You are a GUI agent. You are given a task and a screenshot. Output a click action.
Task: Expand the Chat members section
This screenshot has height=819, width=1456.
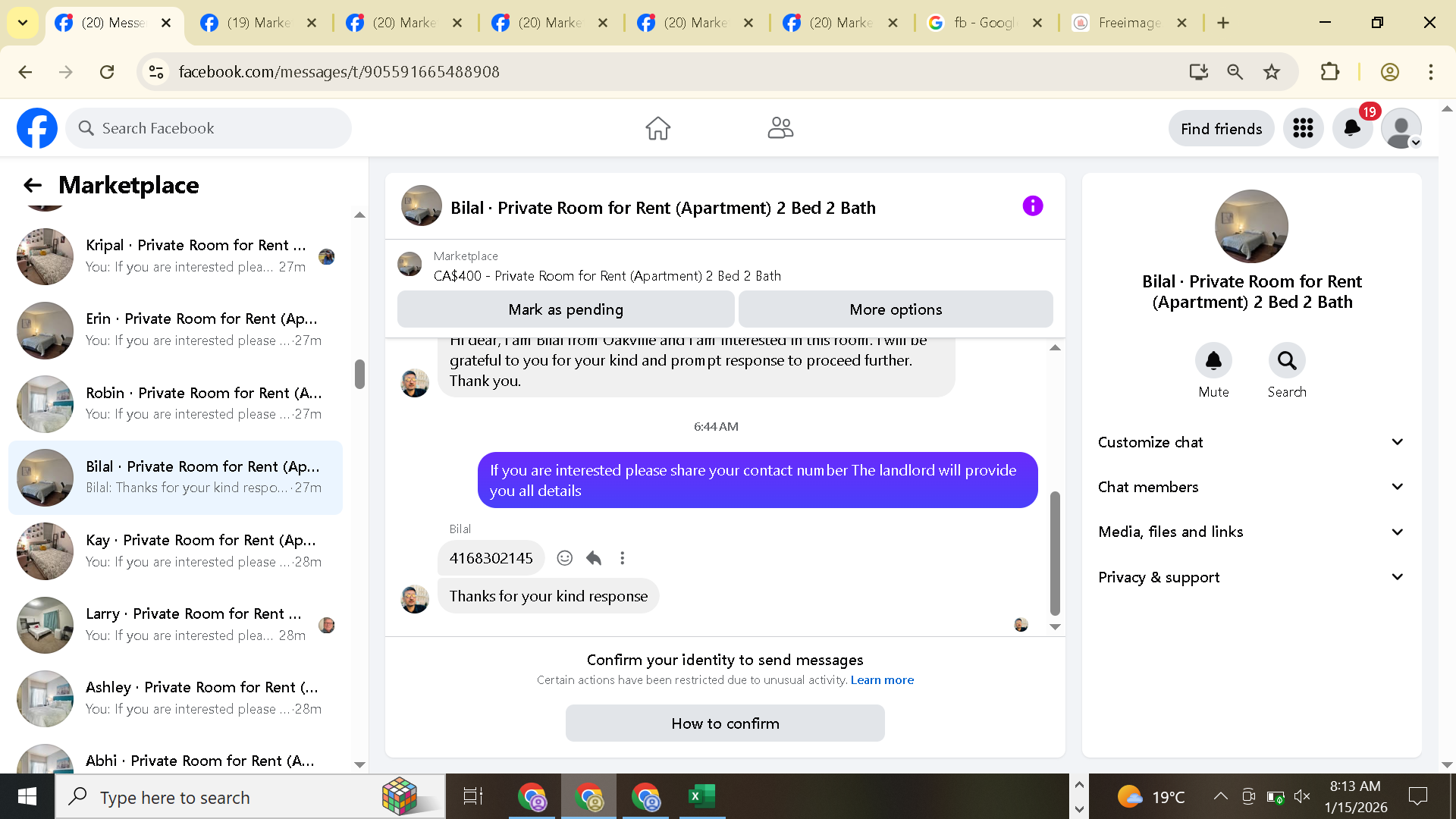point(1251,487)
